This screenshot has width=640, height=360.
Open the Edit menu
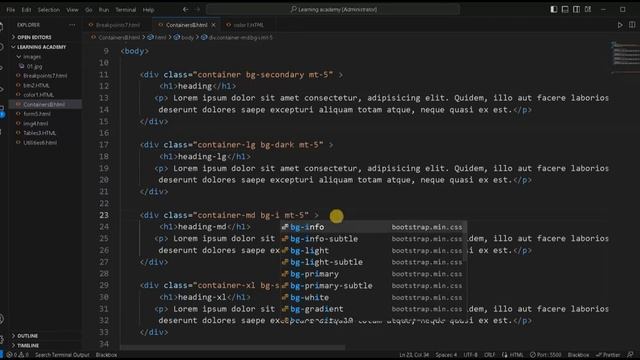click(26, 9)
